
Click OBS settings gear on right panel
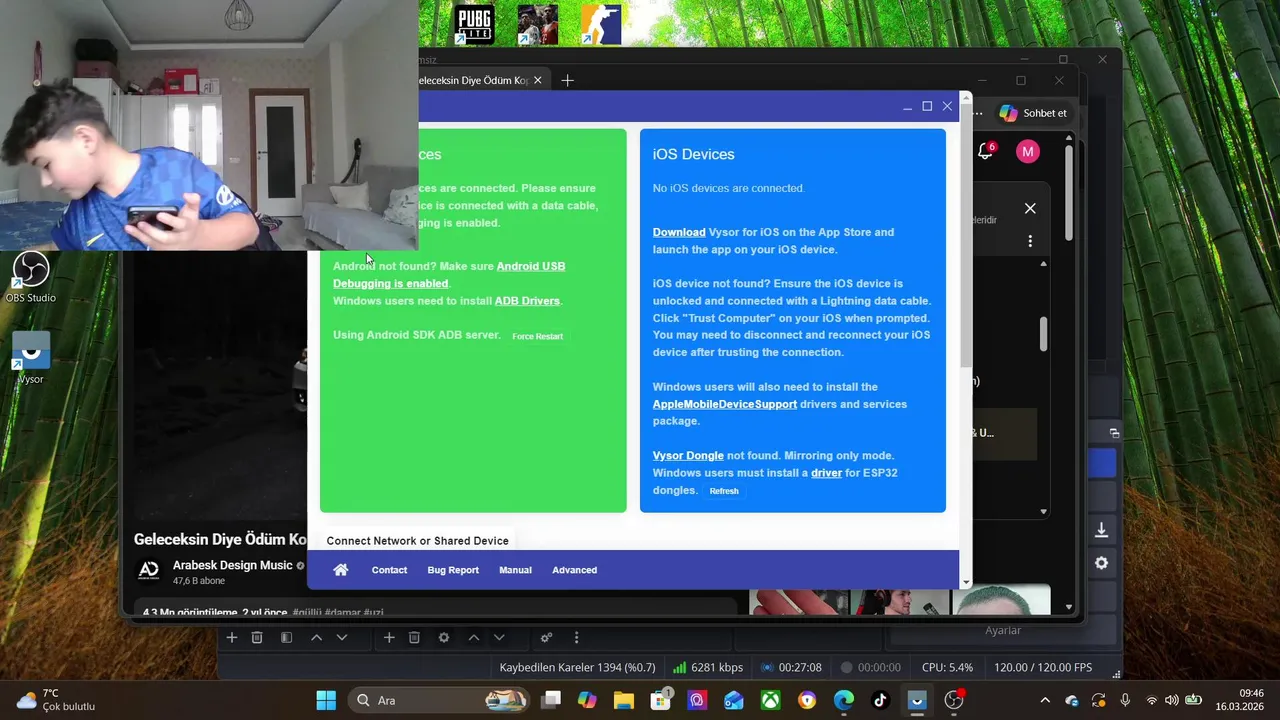coord(1101,563)
